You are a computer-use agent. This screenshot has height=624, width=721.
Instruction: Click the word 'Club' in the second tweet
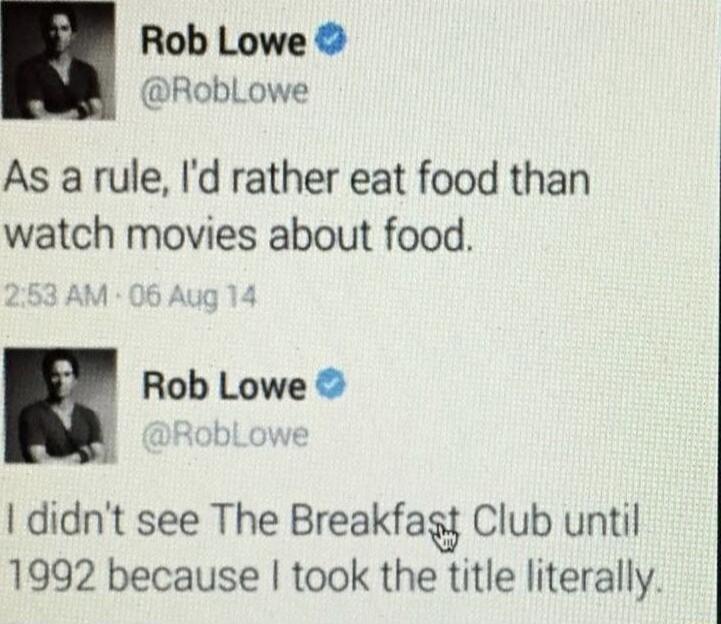pos(512,521)
